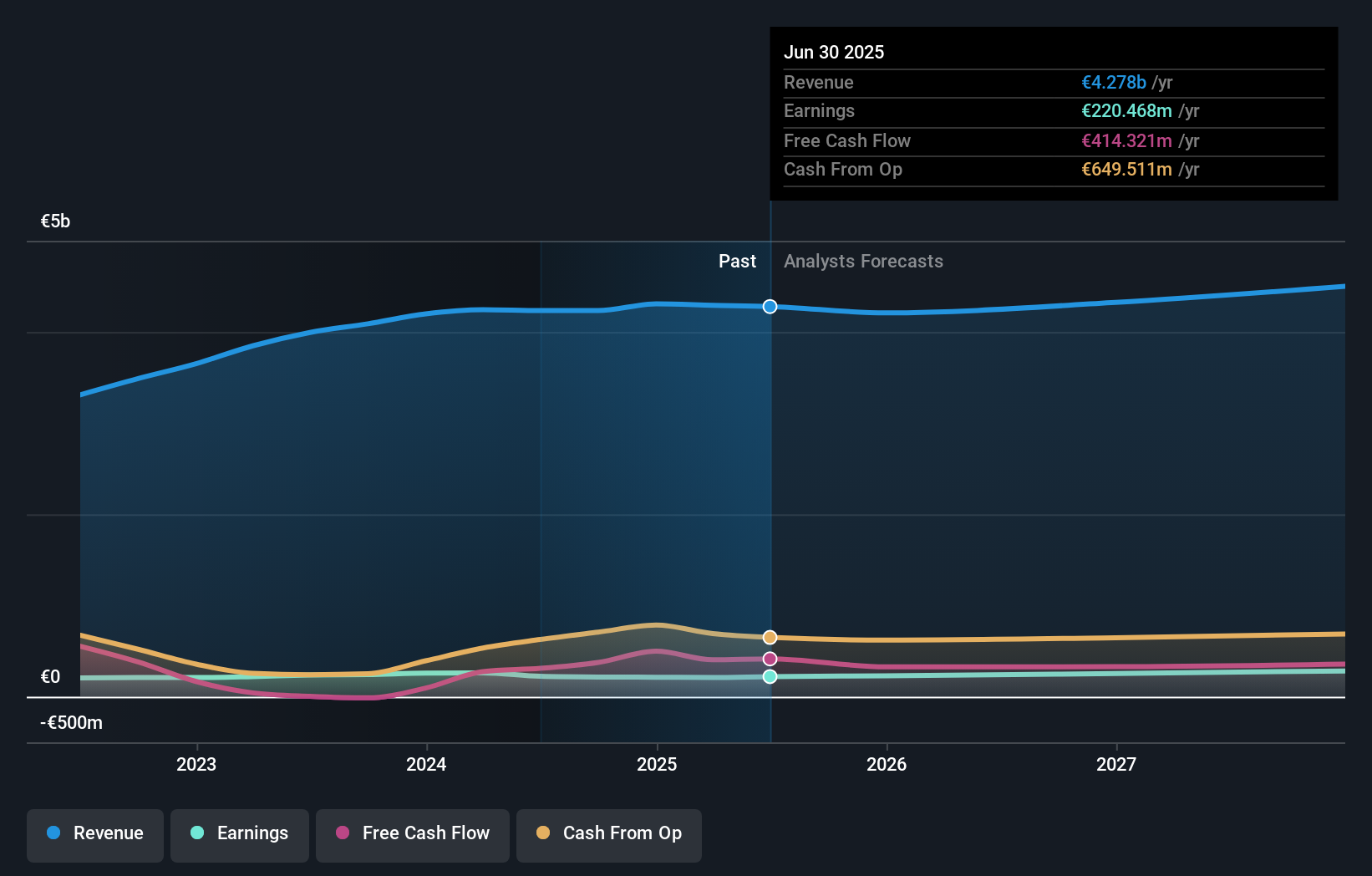Open details for the Revenue tooltip row
Viewport: 1372px width, 876px height.
pyautogui.click(x=1054, y=83)
